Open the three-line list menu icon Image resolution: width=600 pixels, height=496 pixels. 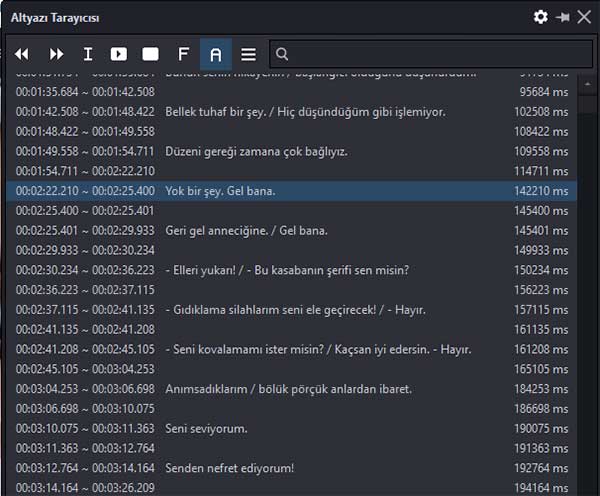248,54
